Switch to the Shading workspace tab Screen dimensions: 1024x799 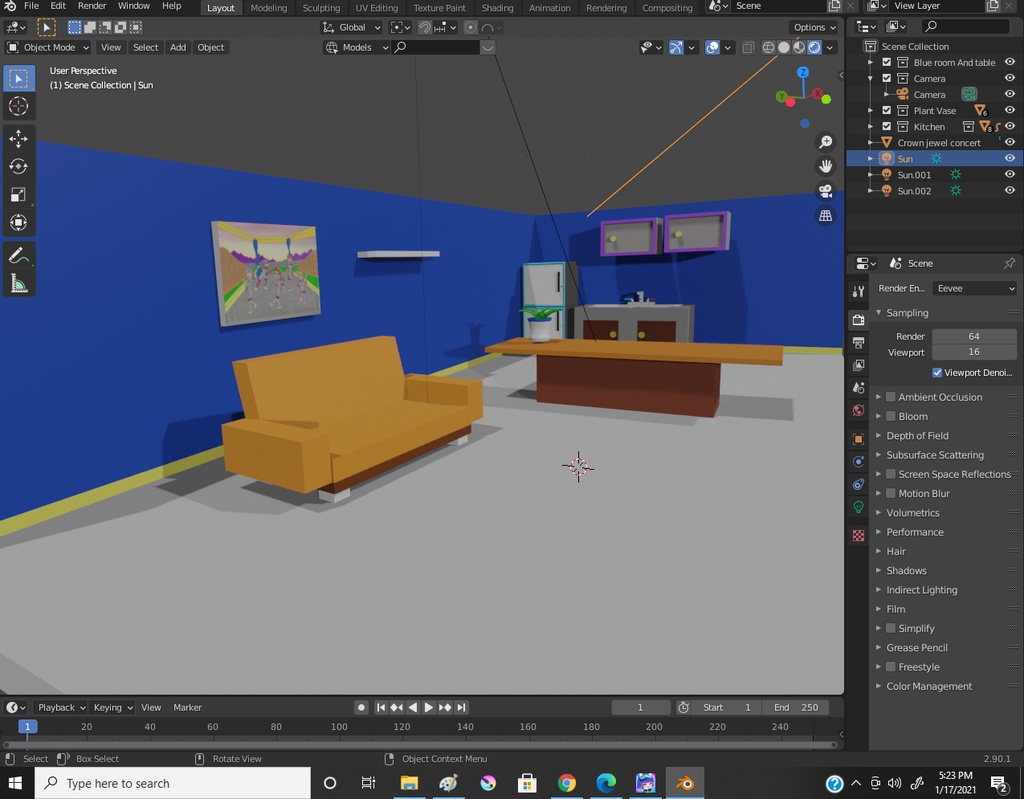coord(498,8)
